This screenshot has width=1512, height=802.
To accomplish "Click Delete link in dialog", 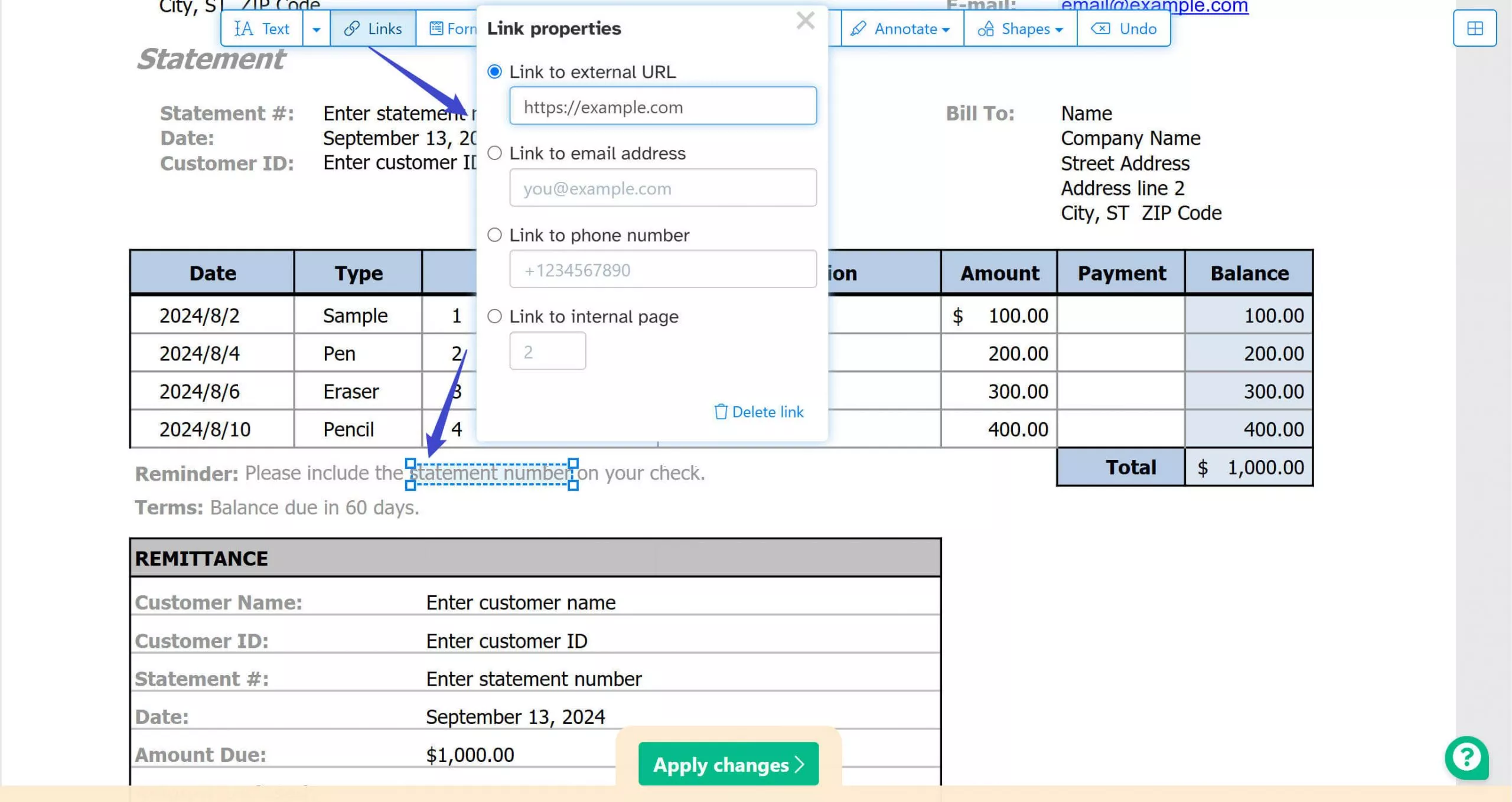I will (759, 412).
